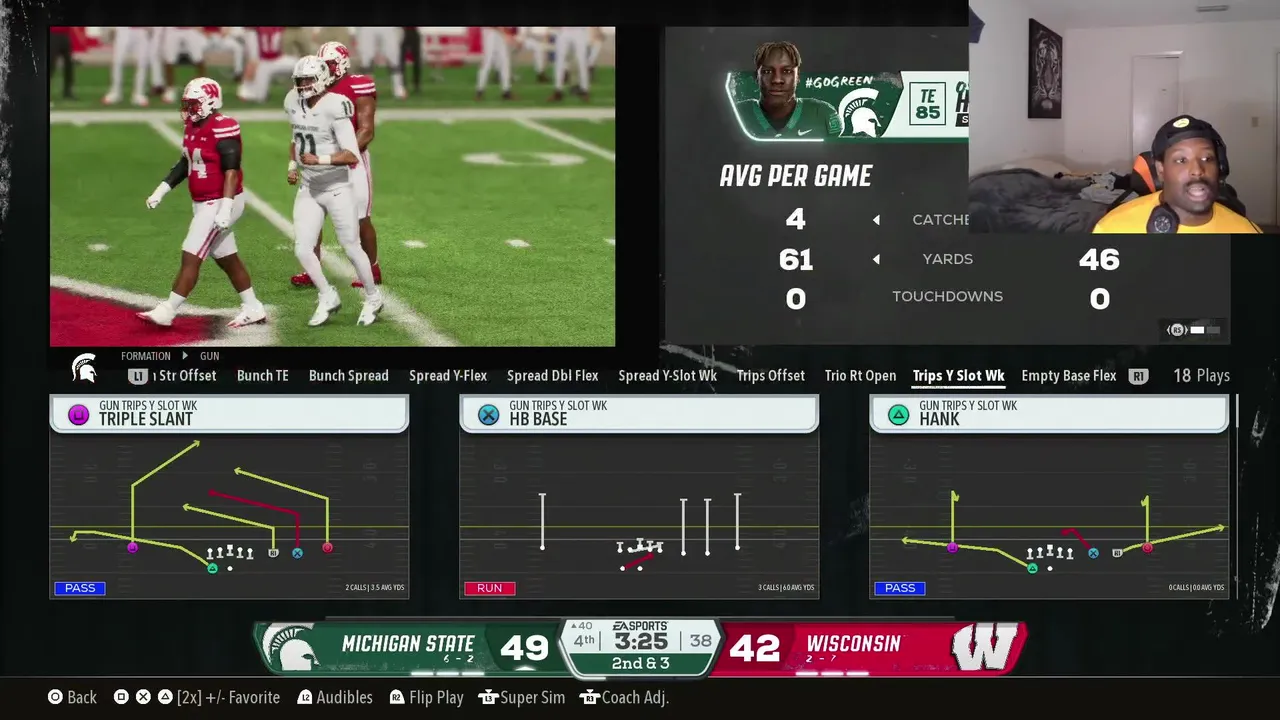The height and width of the screenshot is (720, 1280).
Task: Click Wisconsin score 42
Action: (x=754, y=649)
